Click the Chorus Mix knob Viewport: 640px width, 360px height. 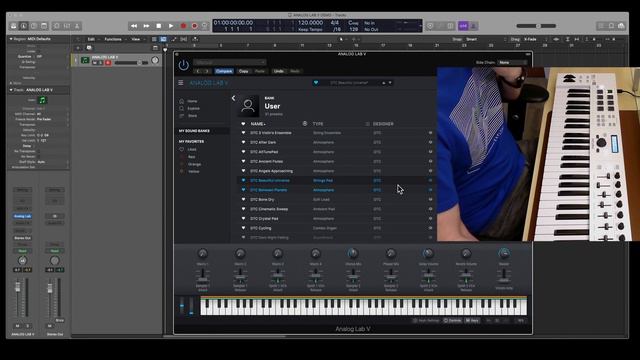point(353,253)
